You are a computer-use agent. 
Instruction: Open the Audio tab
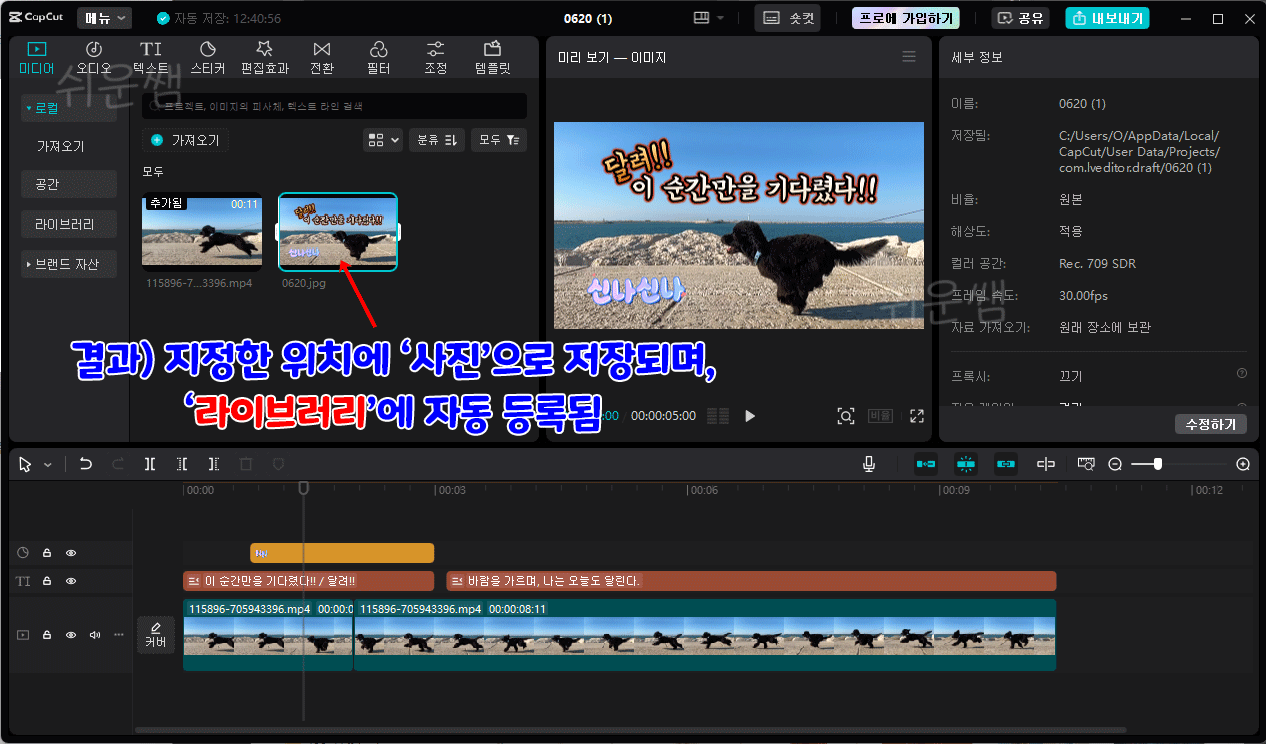pos(93,59)
